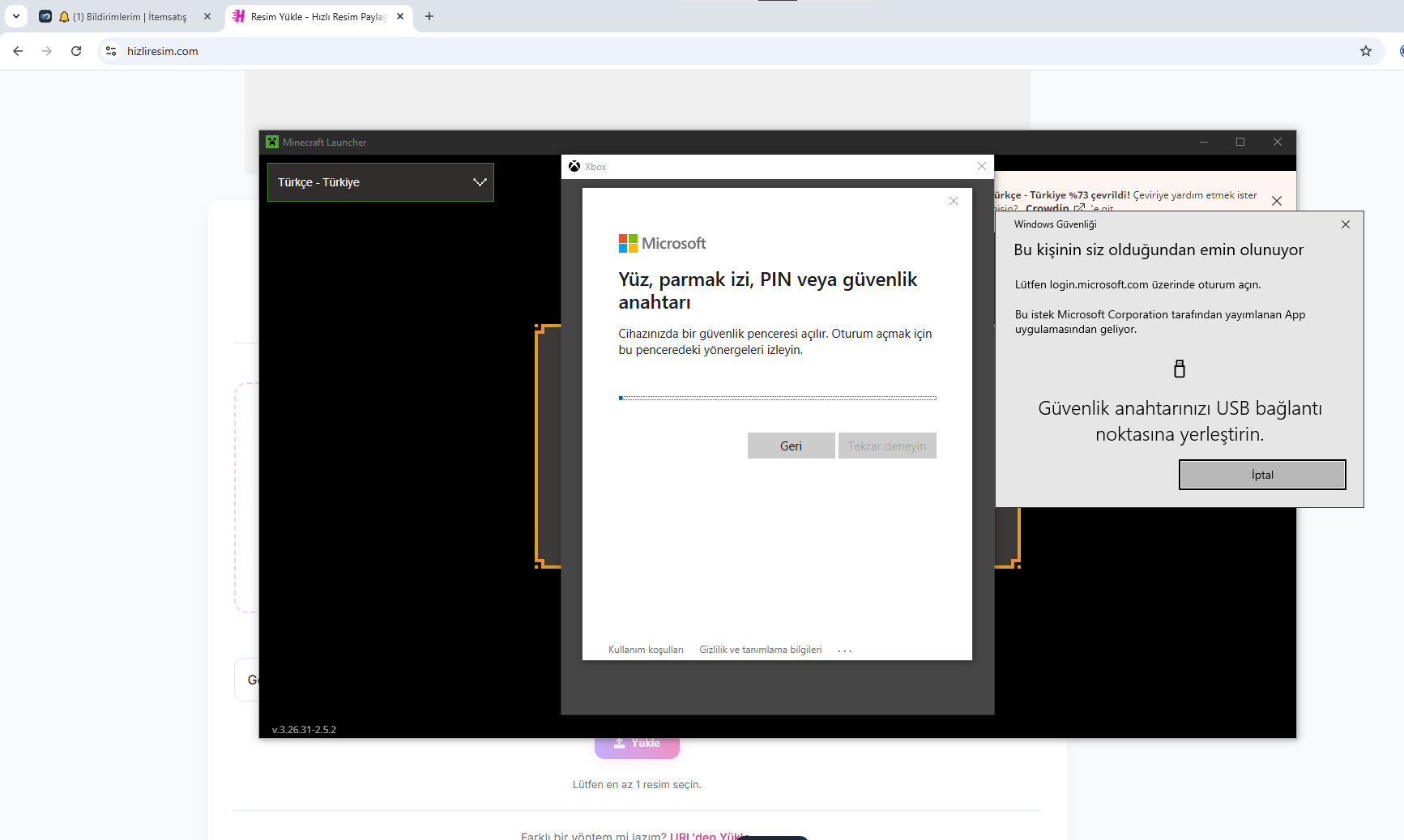
Task: Click the browser back arrow
Action: [x=18, y=51]
